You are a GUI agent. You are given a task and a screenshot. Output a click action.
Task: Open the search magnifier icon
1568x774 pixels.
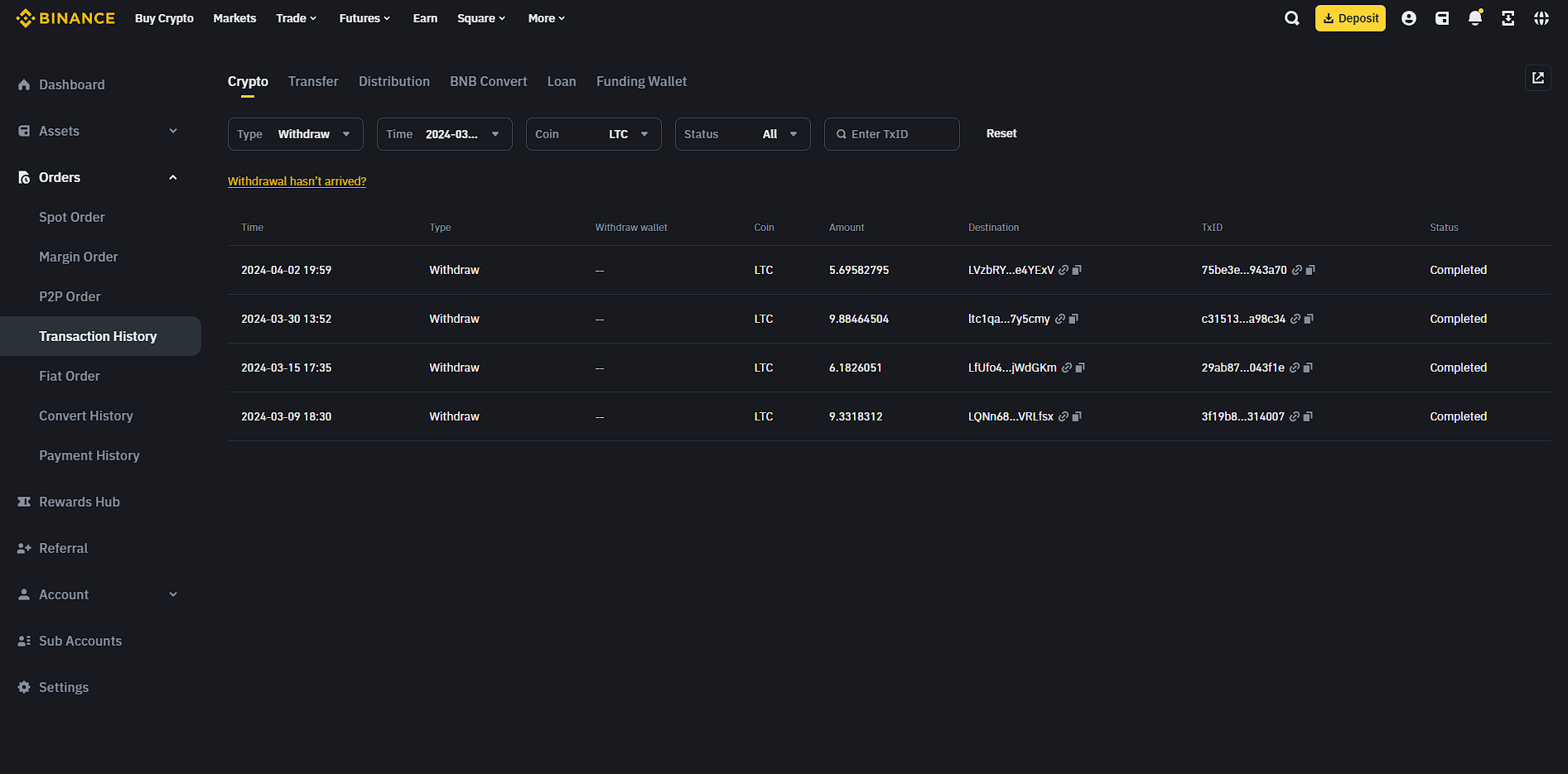tap(1291, 18)
